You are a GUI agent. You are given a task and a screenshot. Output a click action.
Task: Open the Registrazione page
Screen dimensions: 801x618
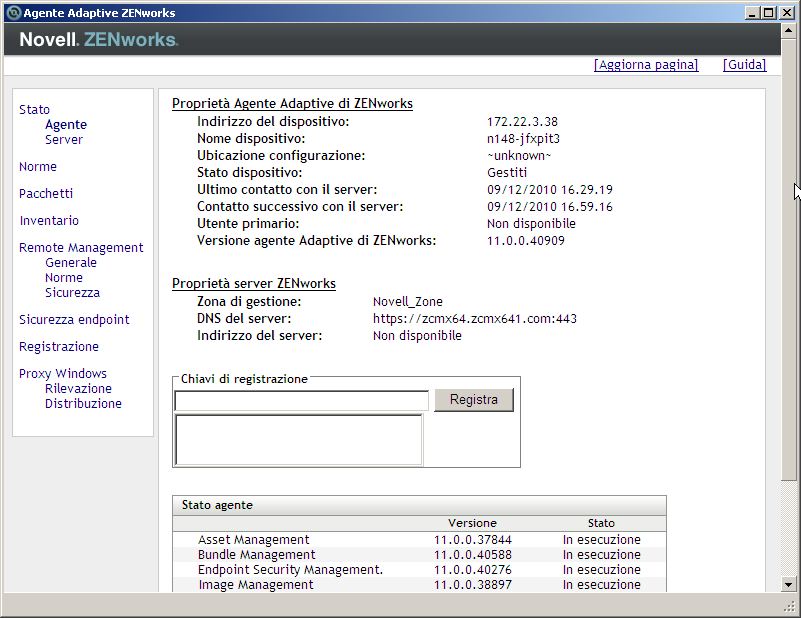pyautogui.click(x=59, y=347)
